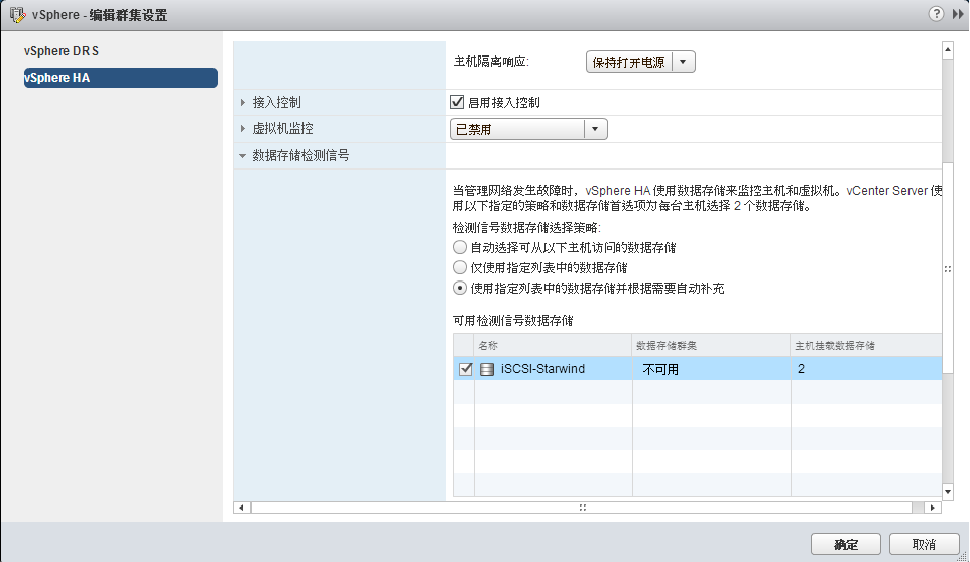The height and width of the screenshot is (562, 970).
Task: Open the 主机隔离响应 dropdown
Action: click(x=641, y=62)
